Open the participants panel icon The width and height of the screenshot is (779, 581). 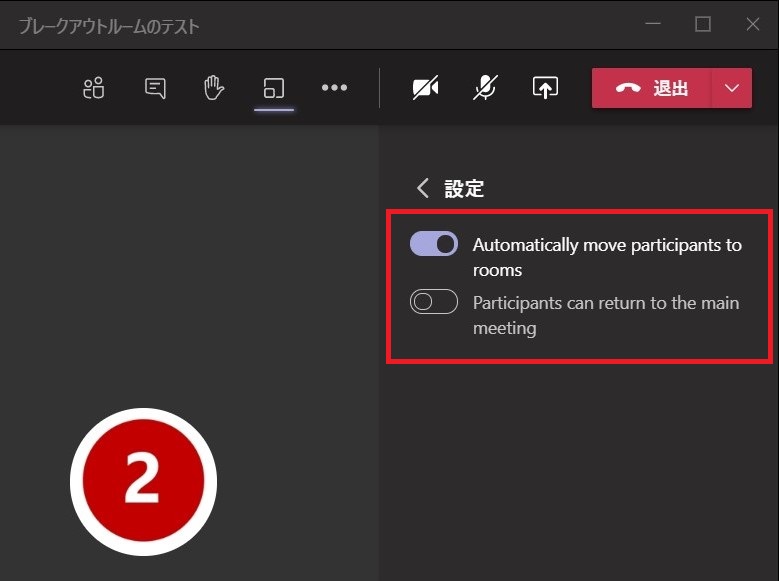[x=93, y=88]
